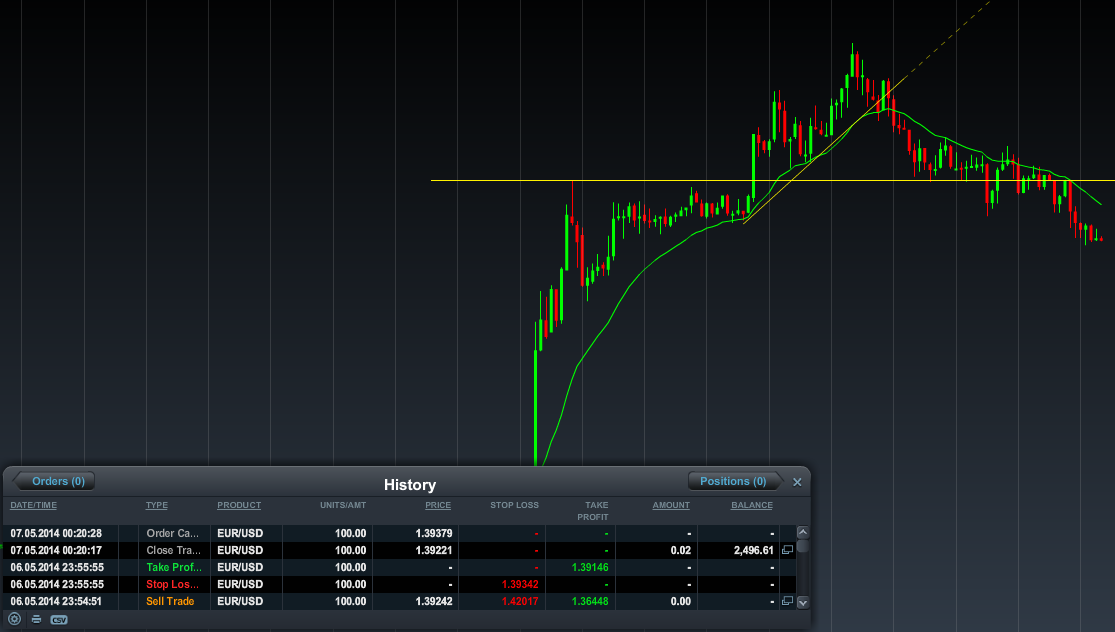Click the orange 'Sell Trade' type cell

pos(170,601)
